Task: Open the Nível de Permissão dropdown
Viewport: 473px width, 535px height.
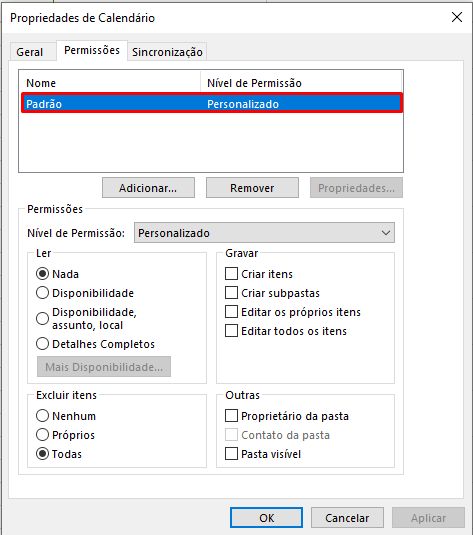Action: click(264, 233)
